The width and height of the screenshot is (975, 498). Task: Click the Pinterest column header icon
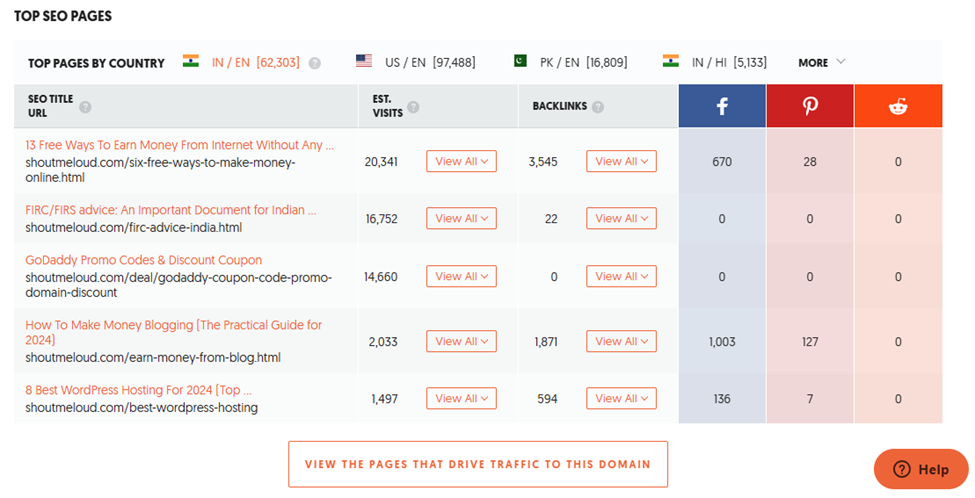point(810,106)
